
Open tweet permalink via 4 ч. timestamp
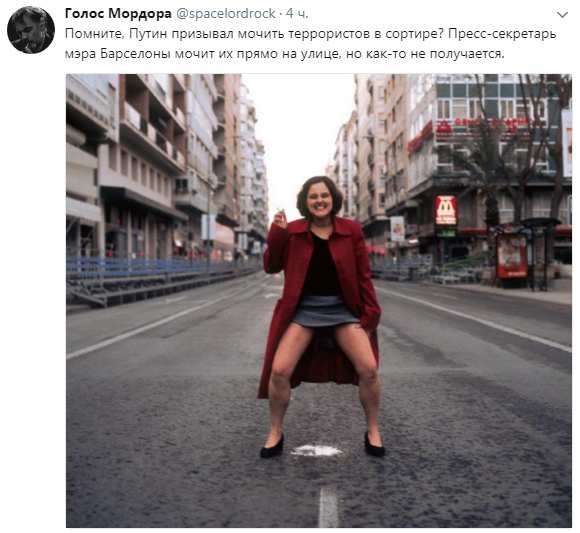[x=297, y=14]
